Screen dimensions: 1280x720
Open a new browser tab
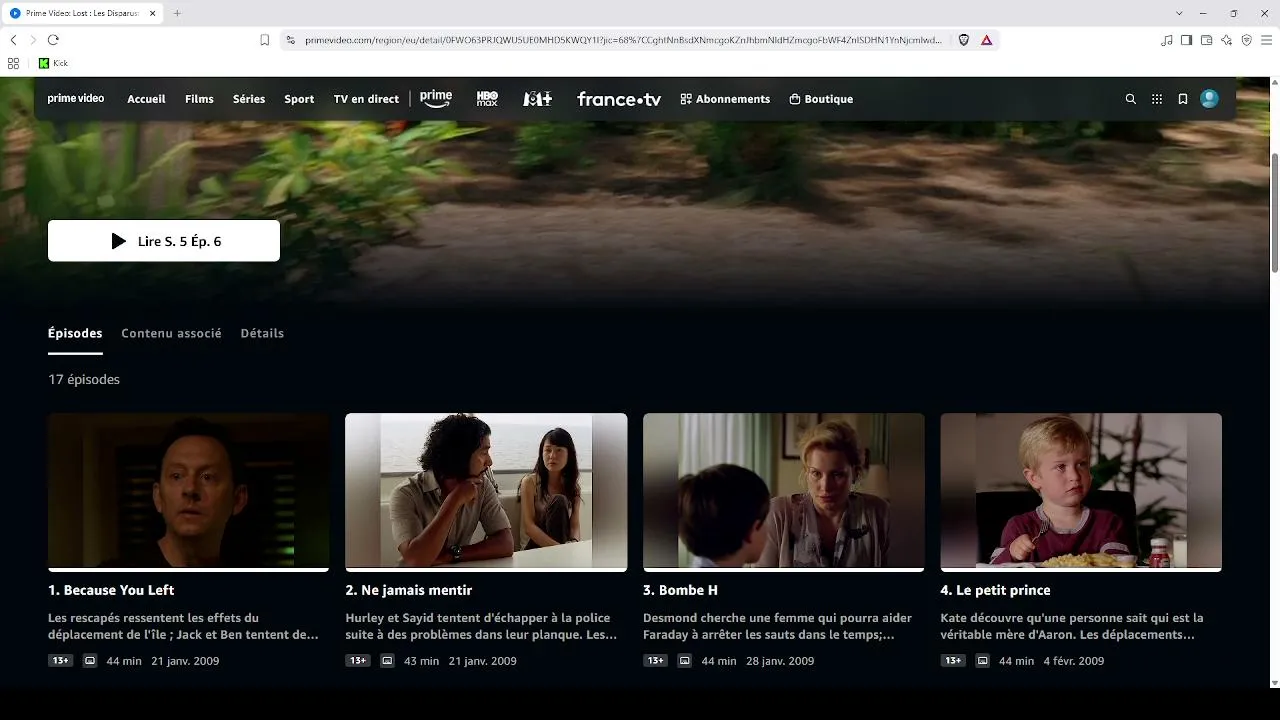coord(177,13)
